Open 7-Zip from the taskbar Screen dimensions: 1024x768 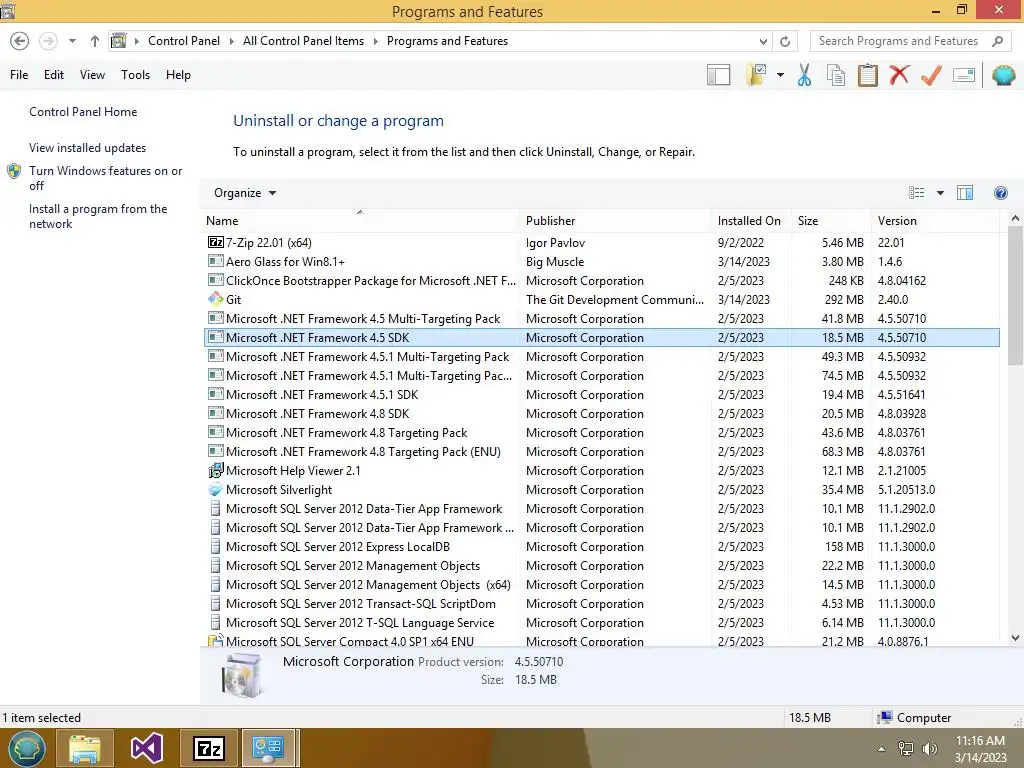click(x=208, y=748)
